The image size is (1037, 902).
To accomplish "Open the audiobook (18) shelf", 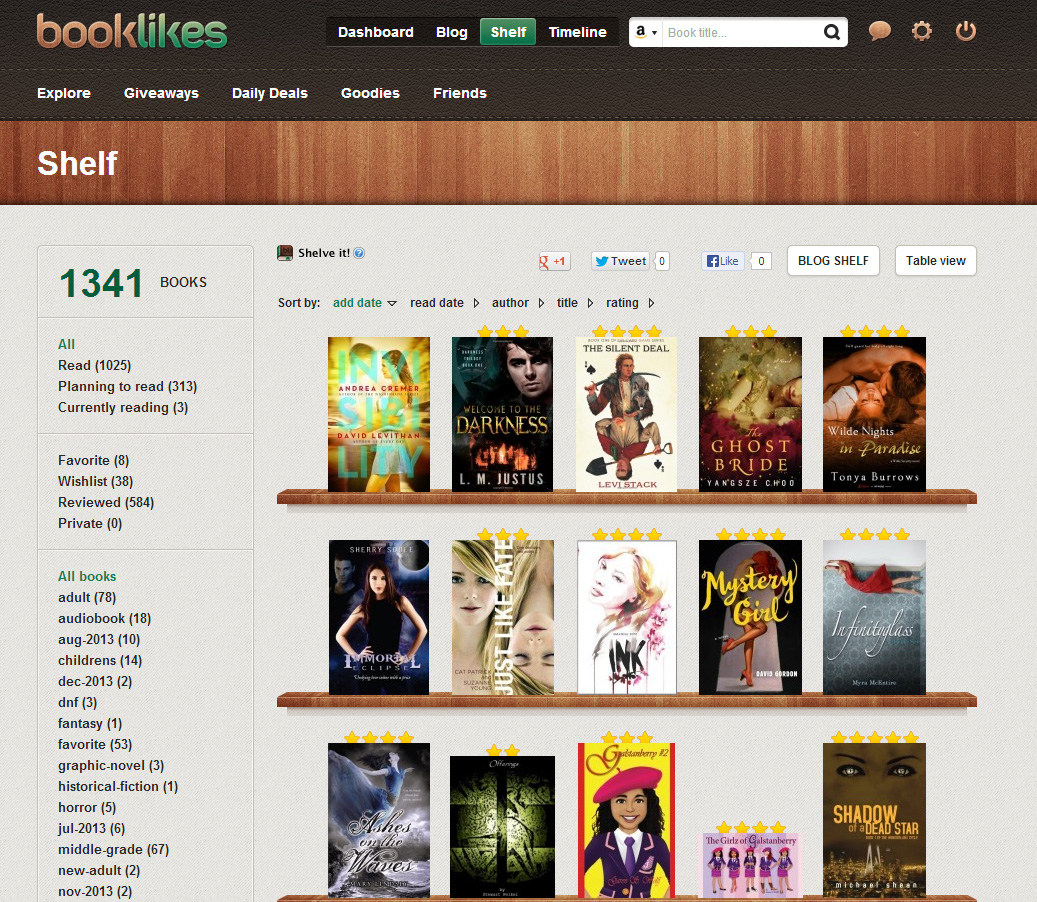I will point(104,618).
